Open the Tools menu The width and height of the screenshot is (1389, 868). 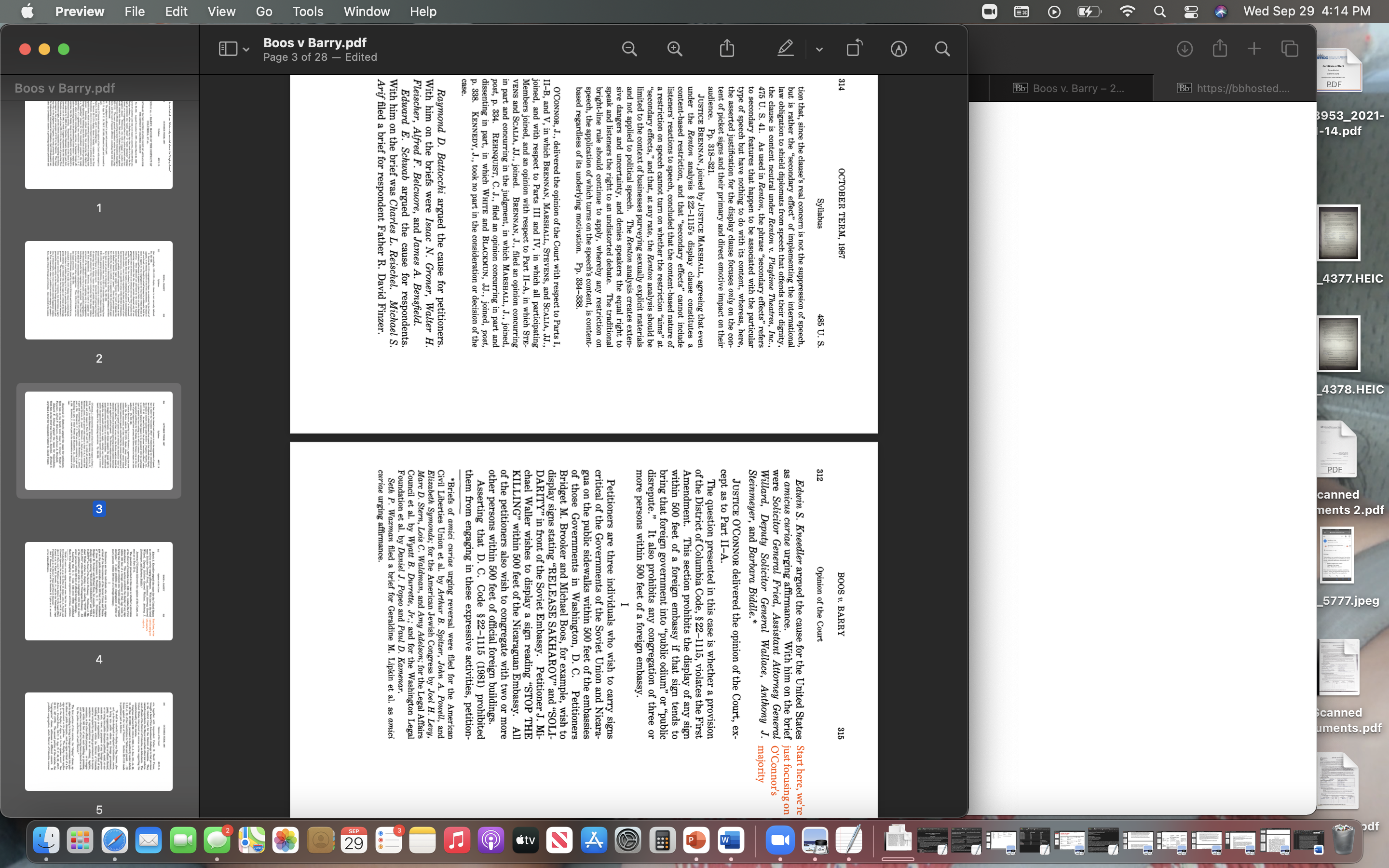click(308, 12)
